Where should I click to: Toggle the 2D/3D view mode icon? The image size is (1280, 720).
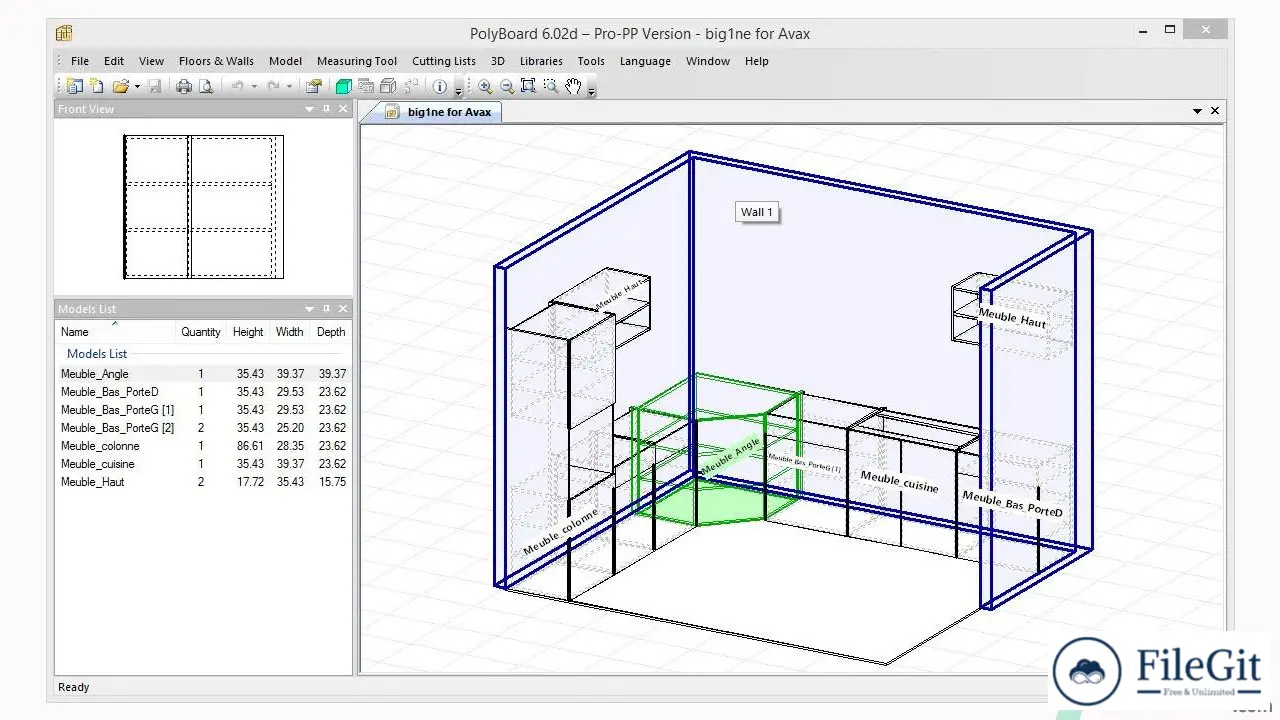coord(366,87)
